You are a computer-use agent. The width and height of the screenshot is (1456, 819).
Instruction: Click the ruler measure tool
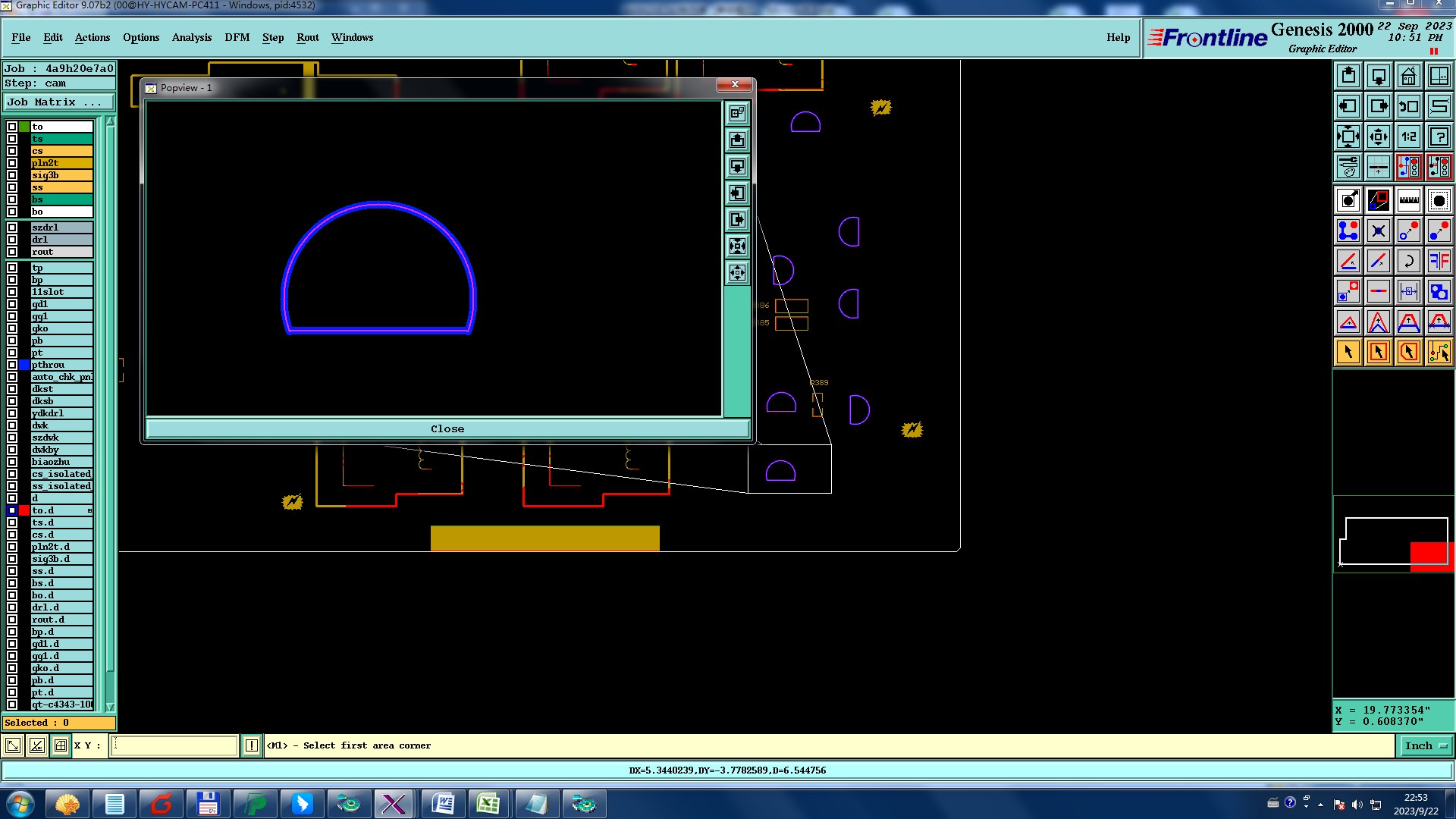[1408, 200]
